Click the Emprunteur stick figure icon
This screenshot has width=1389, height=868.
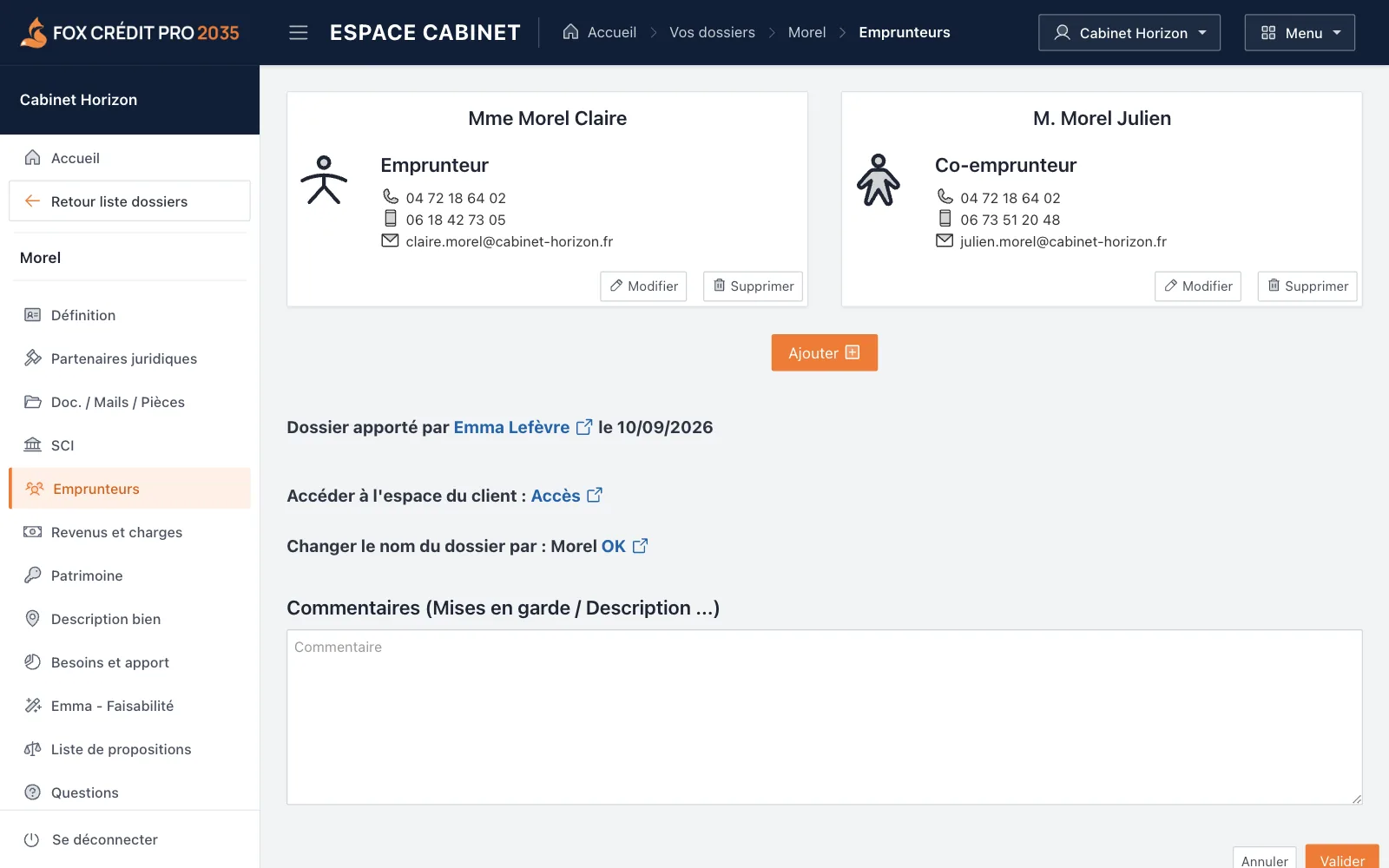tap(324, 180)
